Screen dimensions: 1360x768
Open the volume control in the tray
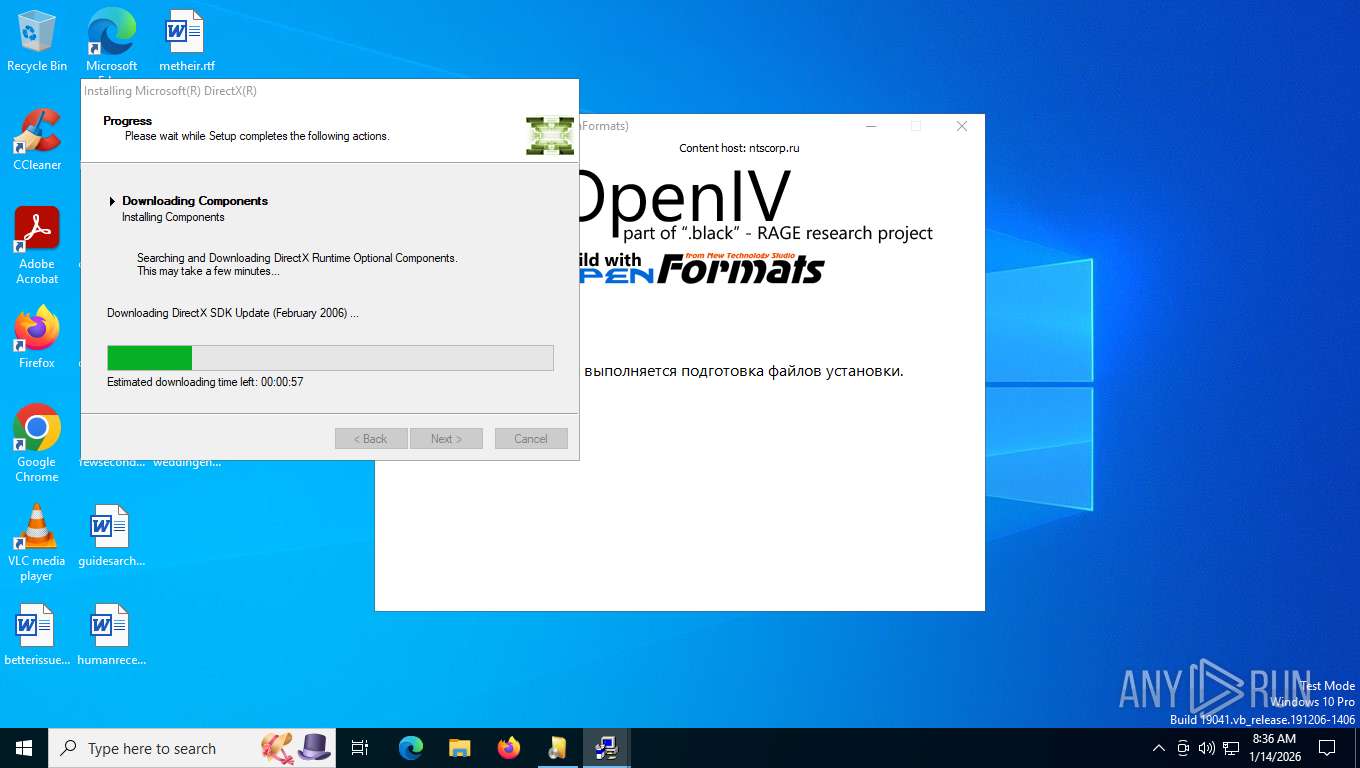pos(1206,748)
